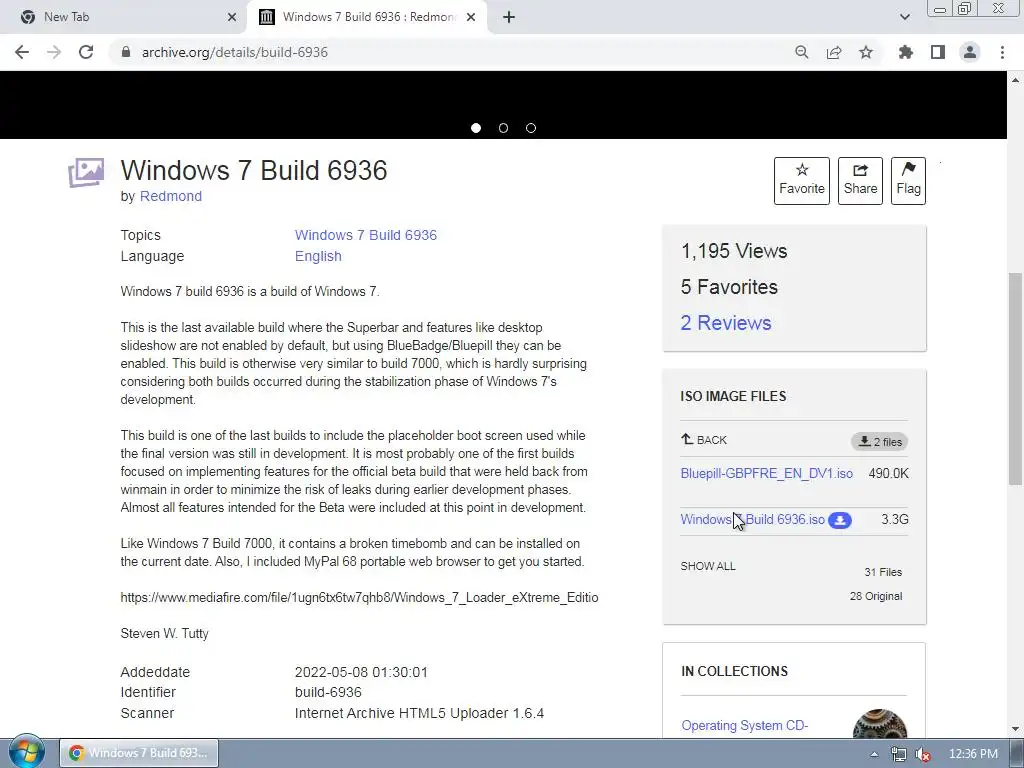This screenshot has height=768, width=1024.
Task: Open the Chrome profile avatar
Action: coord(970,52)
